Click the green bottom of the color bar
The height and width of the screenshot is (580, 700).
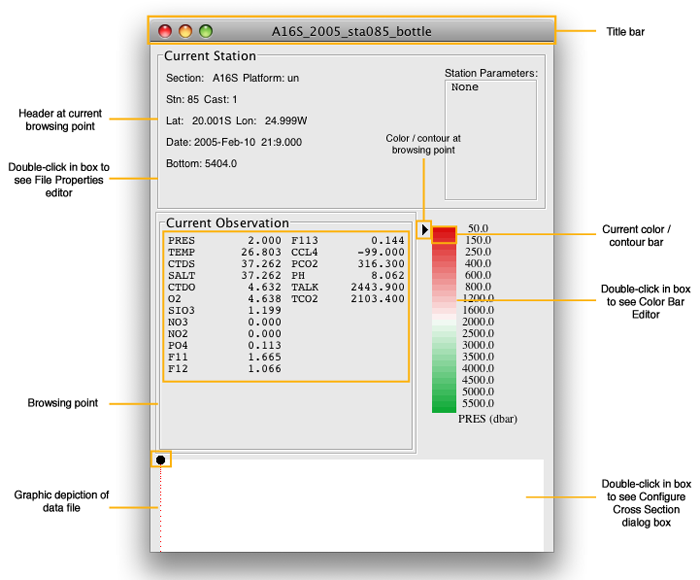pos(444,403)
